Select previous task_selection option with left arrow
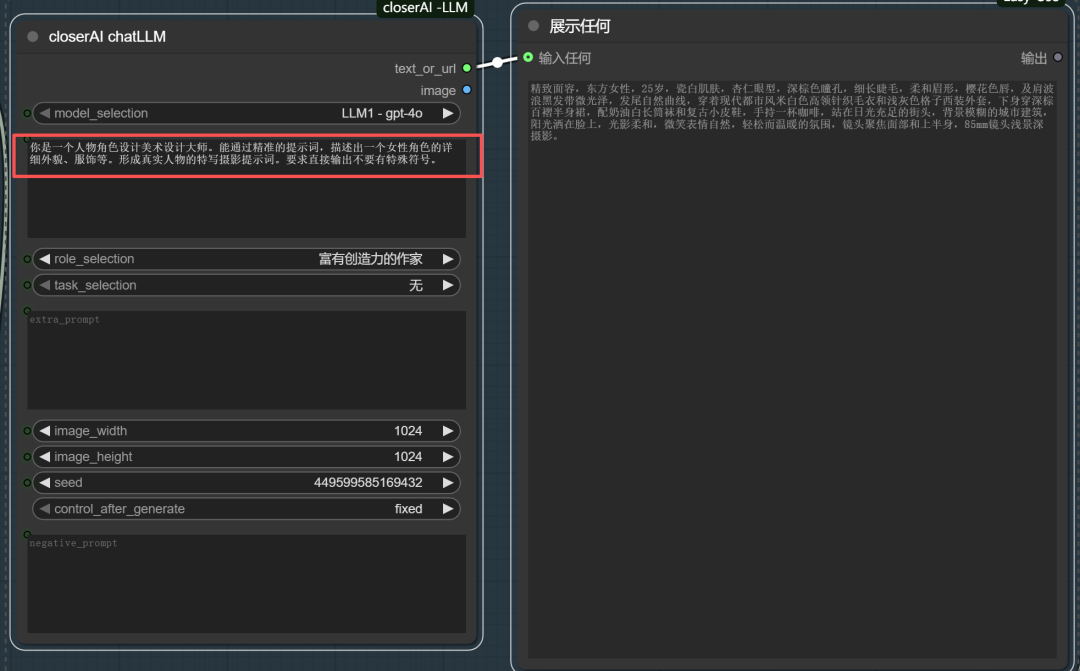This screenshot has height=671, width=1080. pos(45,285)
